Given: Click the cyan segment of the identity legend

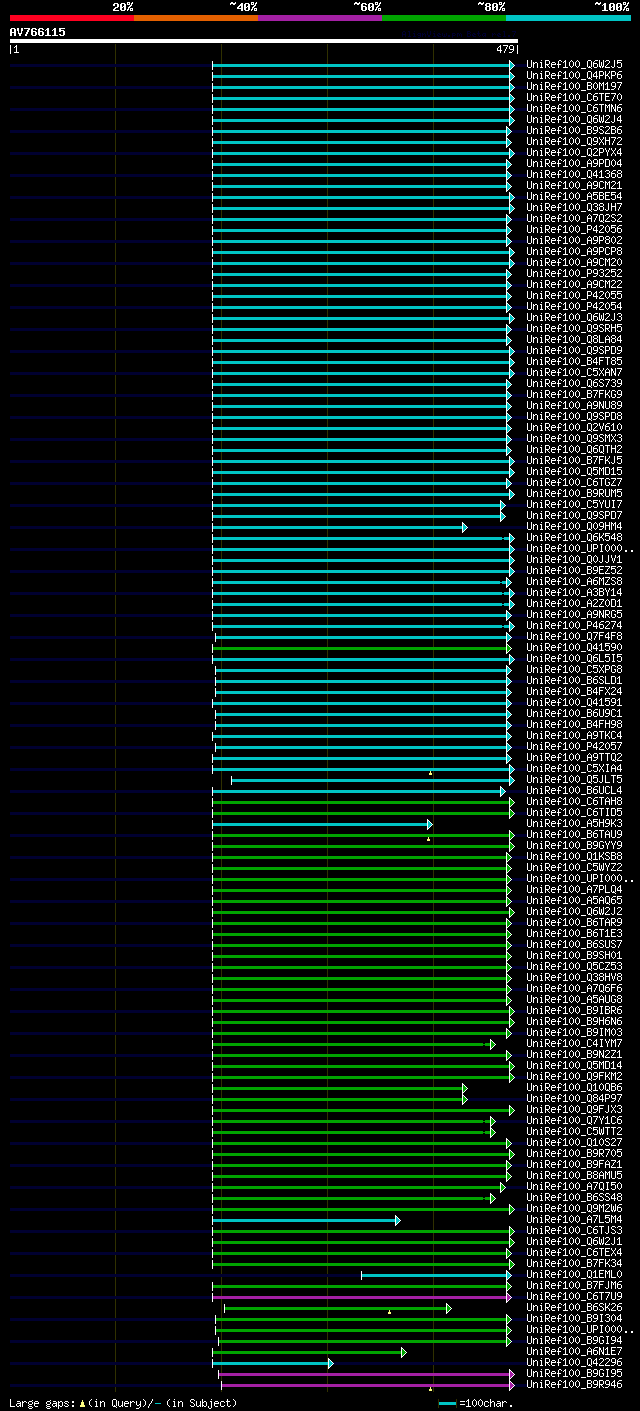Looking at the screenshot, I should pyautogui.click(x=568, y=18).
